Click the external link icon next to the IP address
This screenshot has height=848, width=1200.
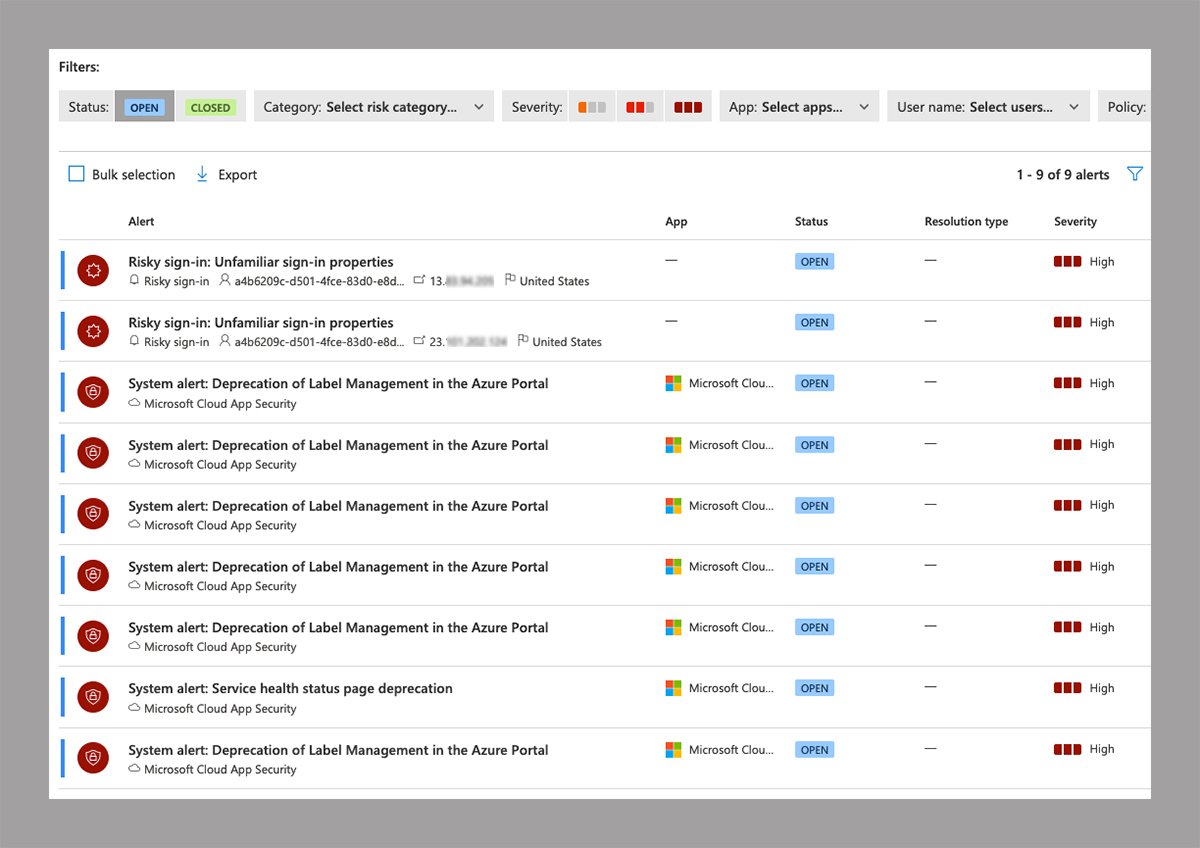point(419,281)
